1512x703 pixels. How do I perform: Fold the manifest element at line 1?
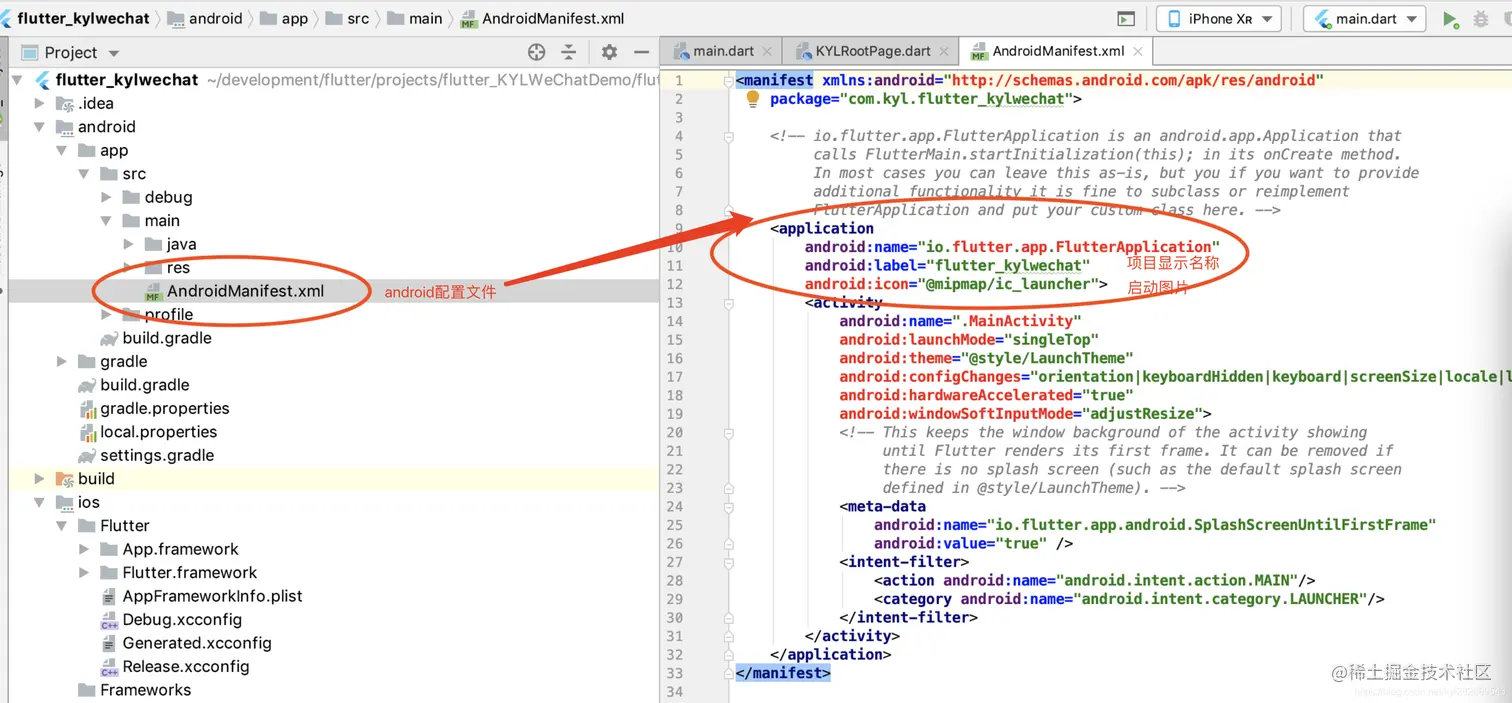pyautogui.click(x=729, y=80)
